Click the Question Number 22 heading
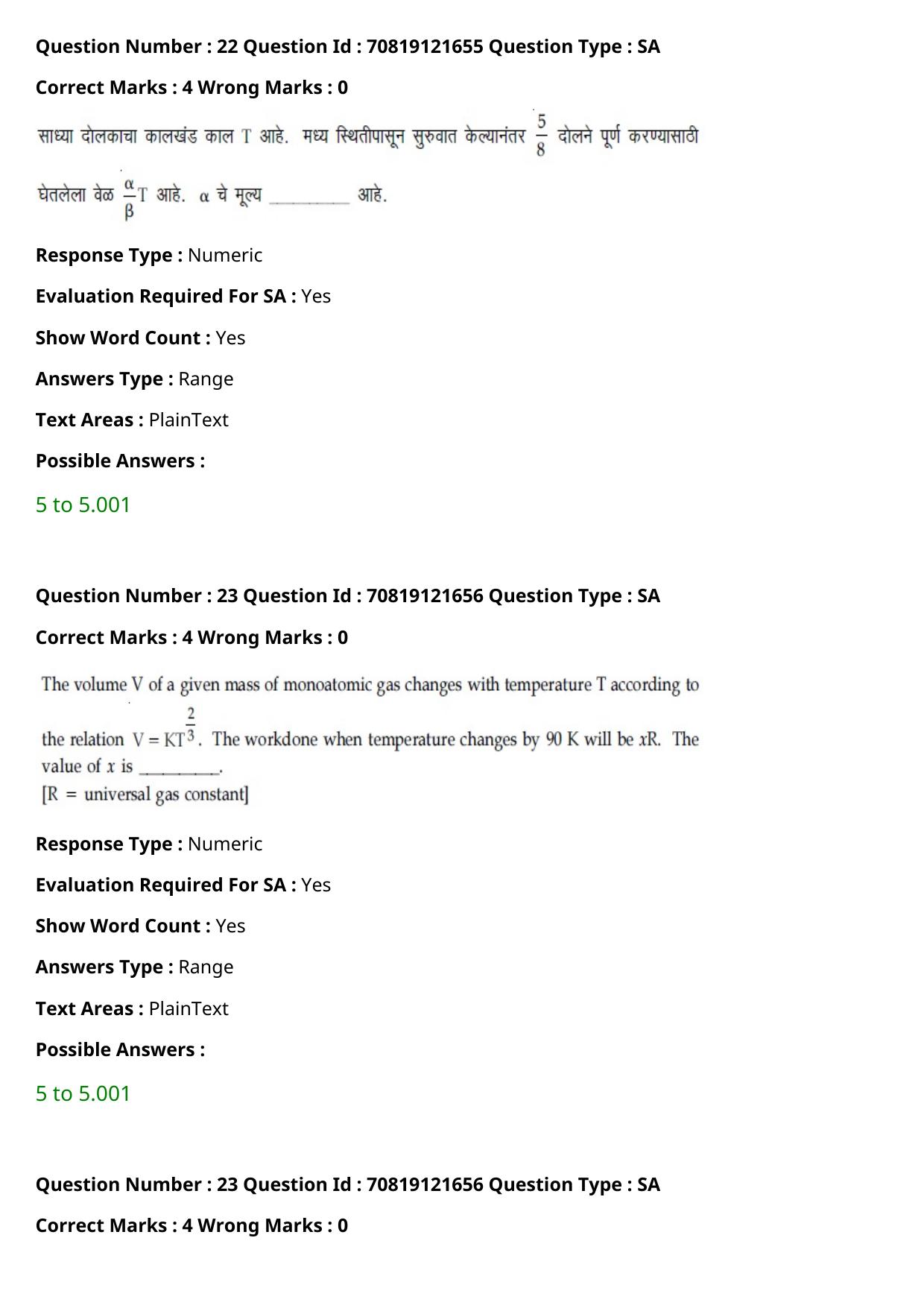The height and width of the screenshot is (1308, 924). coord(348,46)
